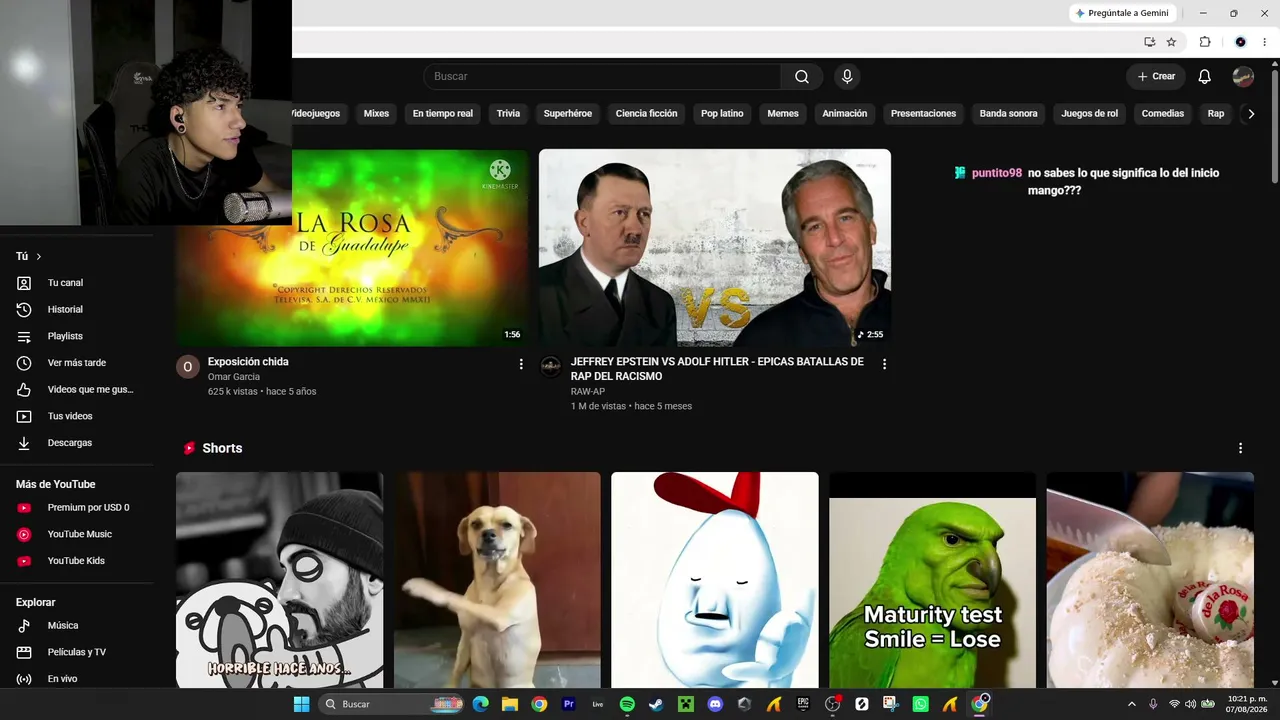Click the Windows taskbar search box
Screen dimensions: 1280x720
pyautogui.click(x=392, y=704)
